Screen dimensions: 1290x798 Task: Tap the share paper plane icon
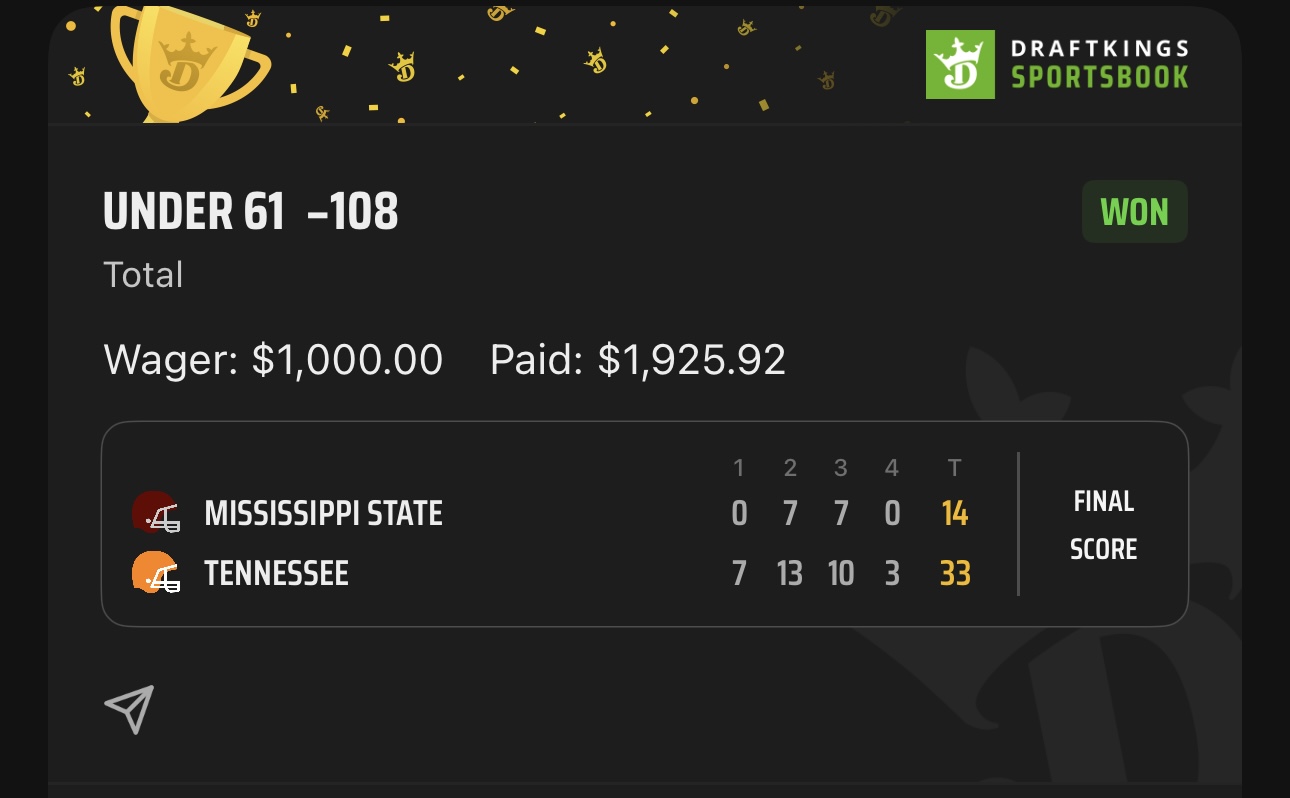(x=130, y=709)
